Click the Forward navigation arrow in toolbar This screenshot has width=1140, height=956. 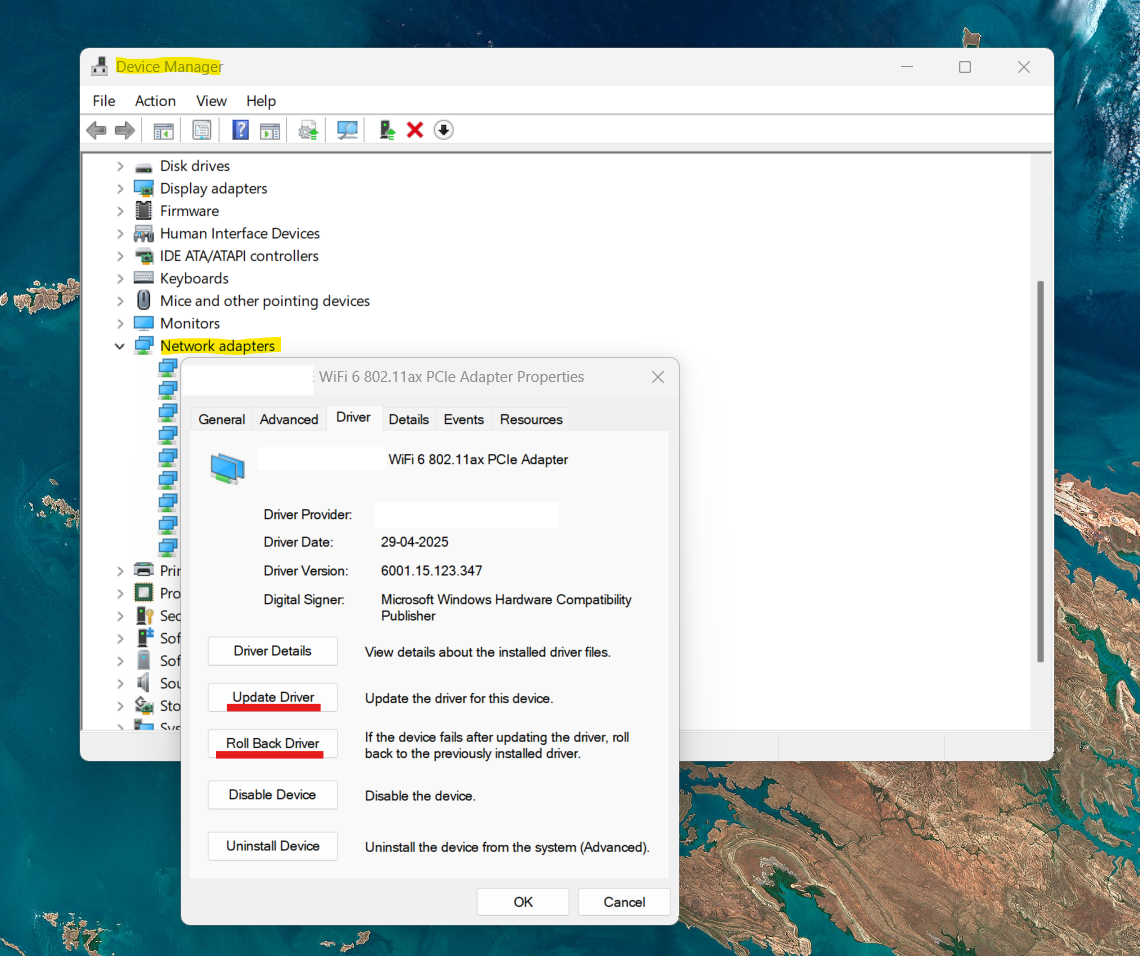click(124, 130)
